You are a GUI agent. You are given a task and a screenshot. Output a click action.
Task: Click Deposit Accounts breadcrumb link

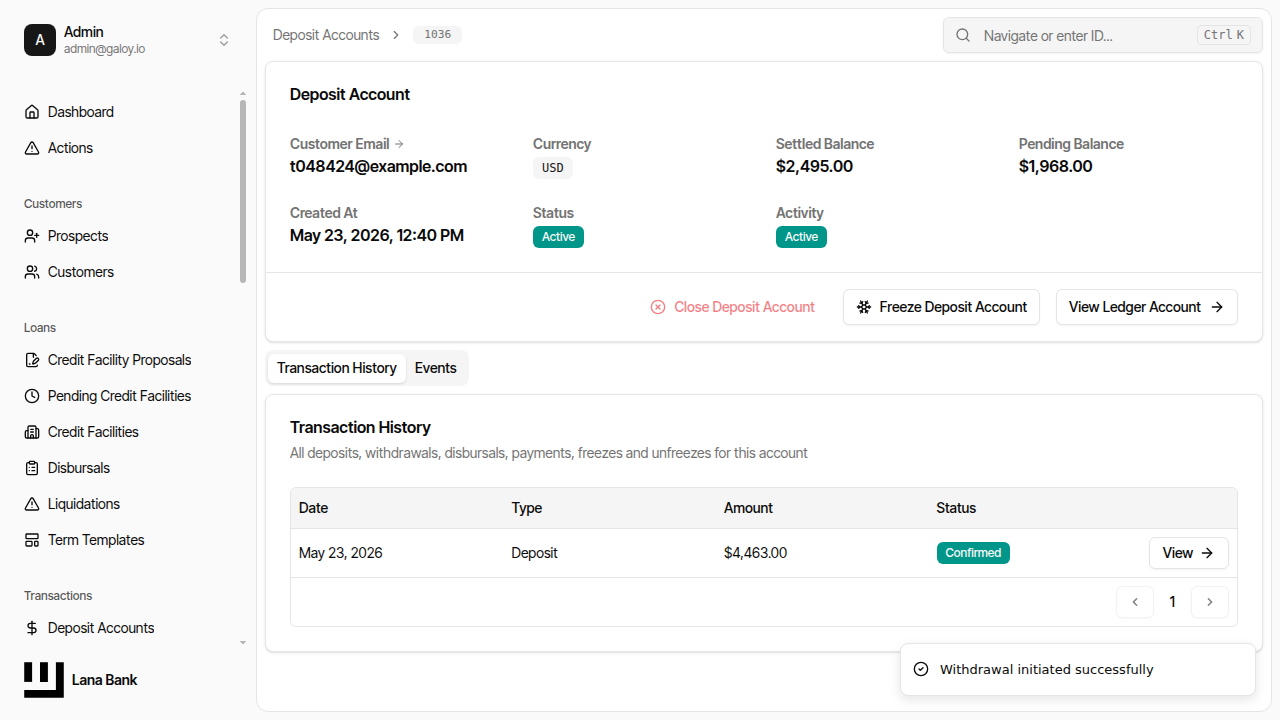click(x=326, y=35)
